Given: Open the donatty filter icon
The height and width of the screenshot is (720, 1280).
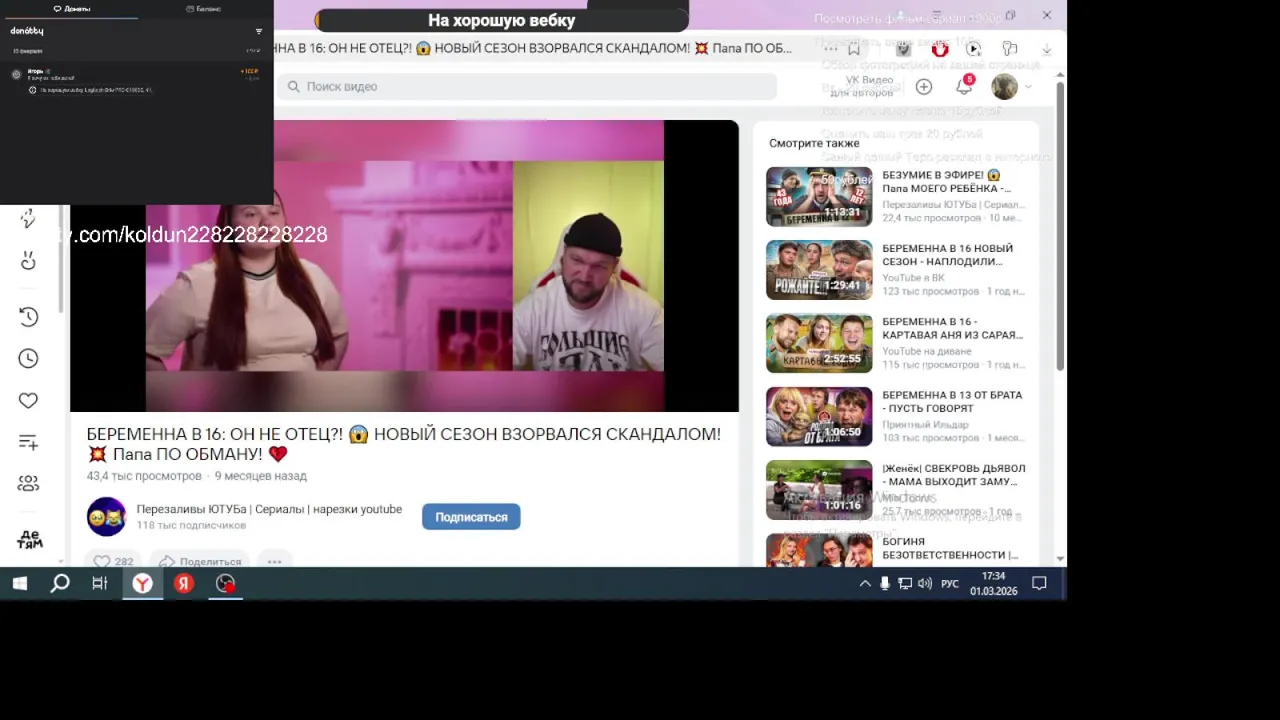Looking at the screenshot, I should (x=259, y=31).
